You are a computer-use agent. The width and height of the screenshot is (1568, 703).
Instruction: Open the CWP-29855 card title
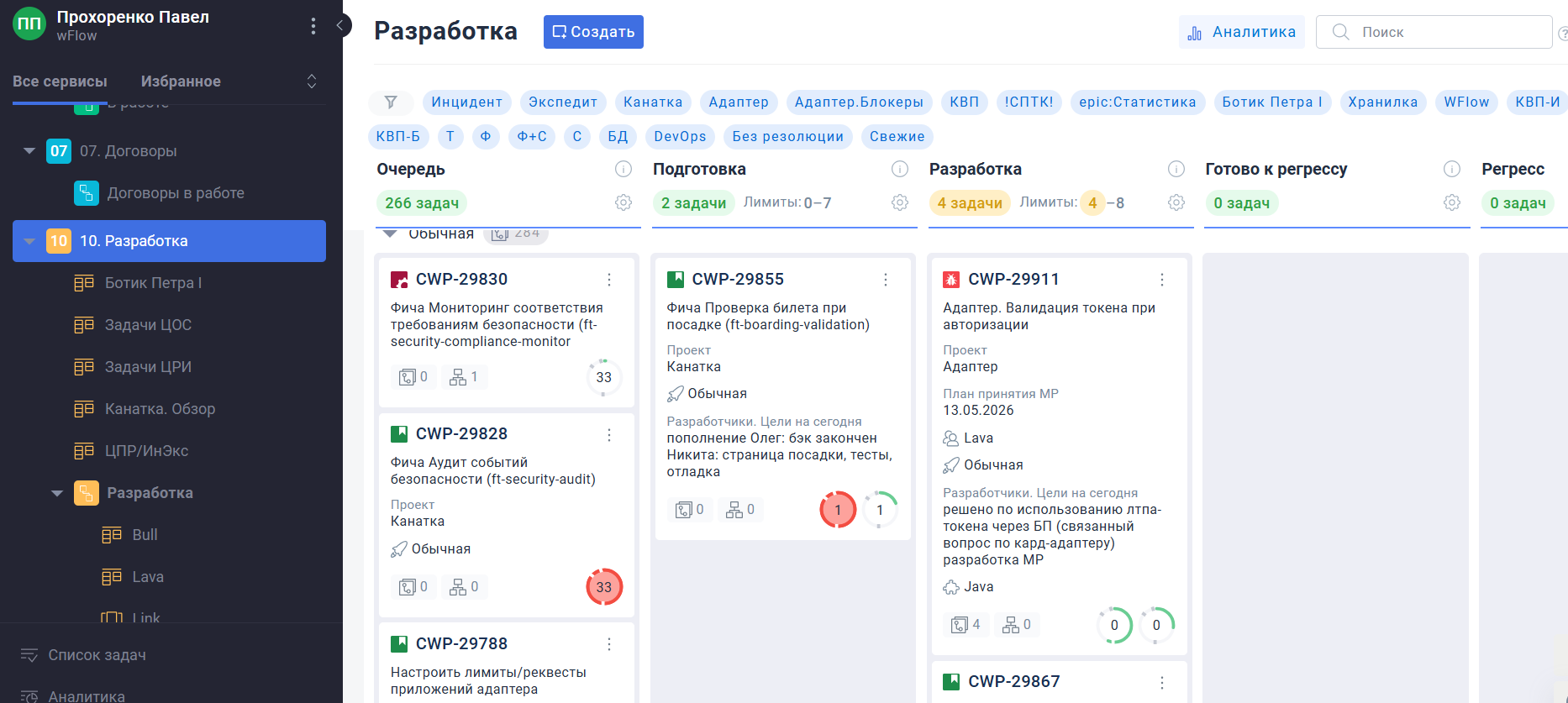(x=738, y=279)
